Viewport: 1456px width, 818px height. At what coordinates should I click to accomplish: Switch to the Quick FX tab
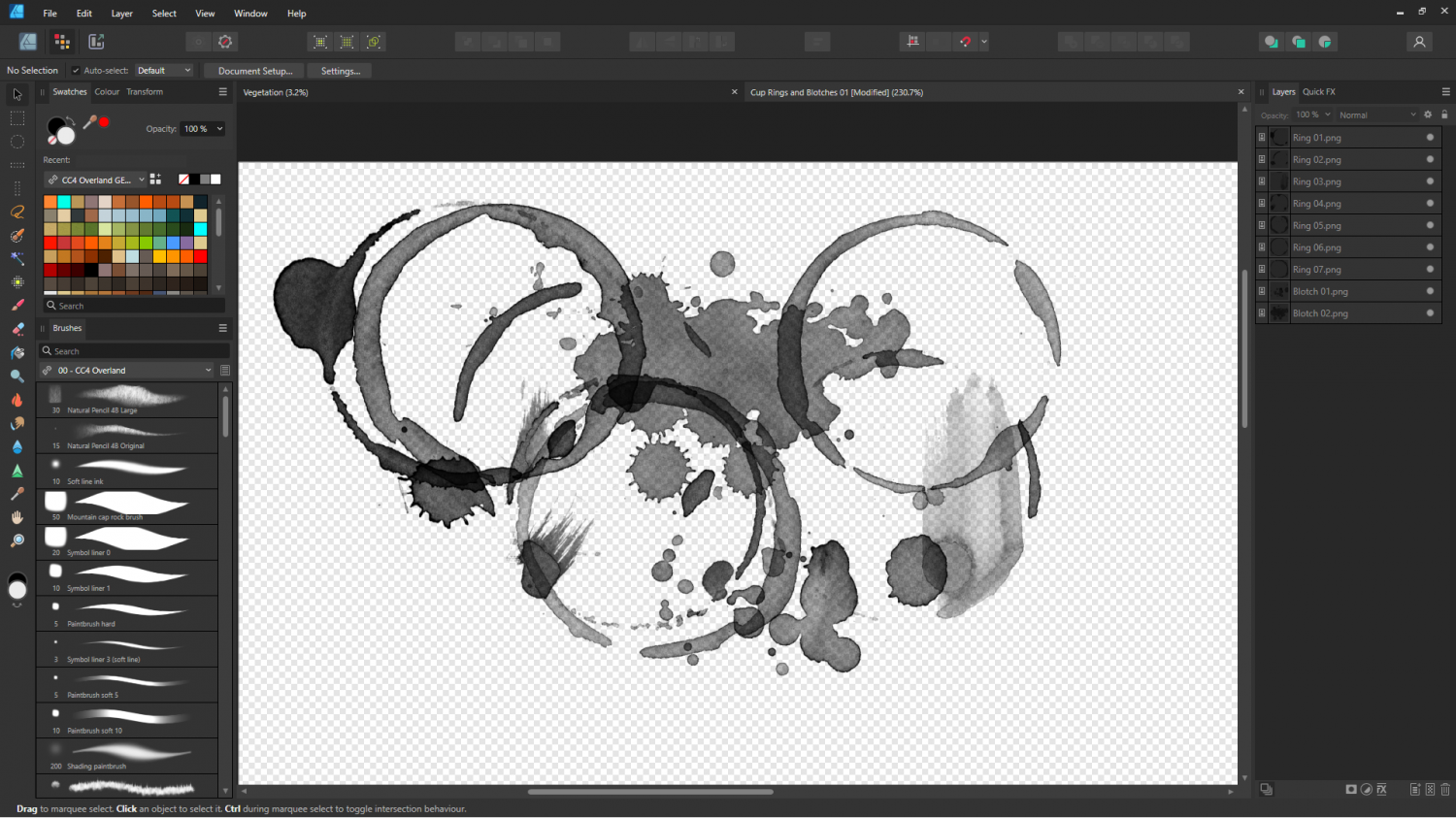pos(1318,92)
